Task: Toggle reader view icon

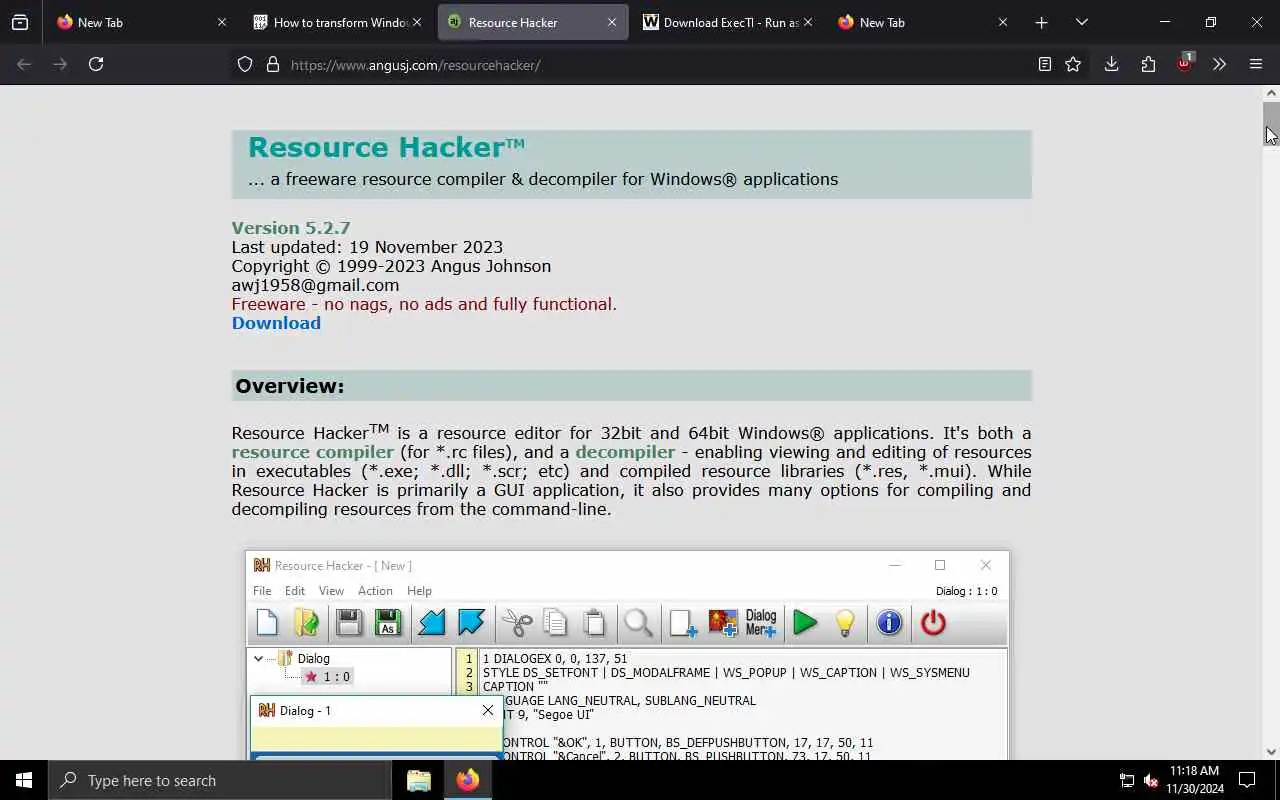Action: 1044,64
